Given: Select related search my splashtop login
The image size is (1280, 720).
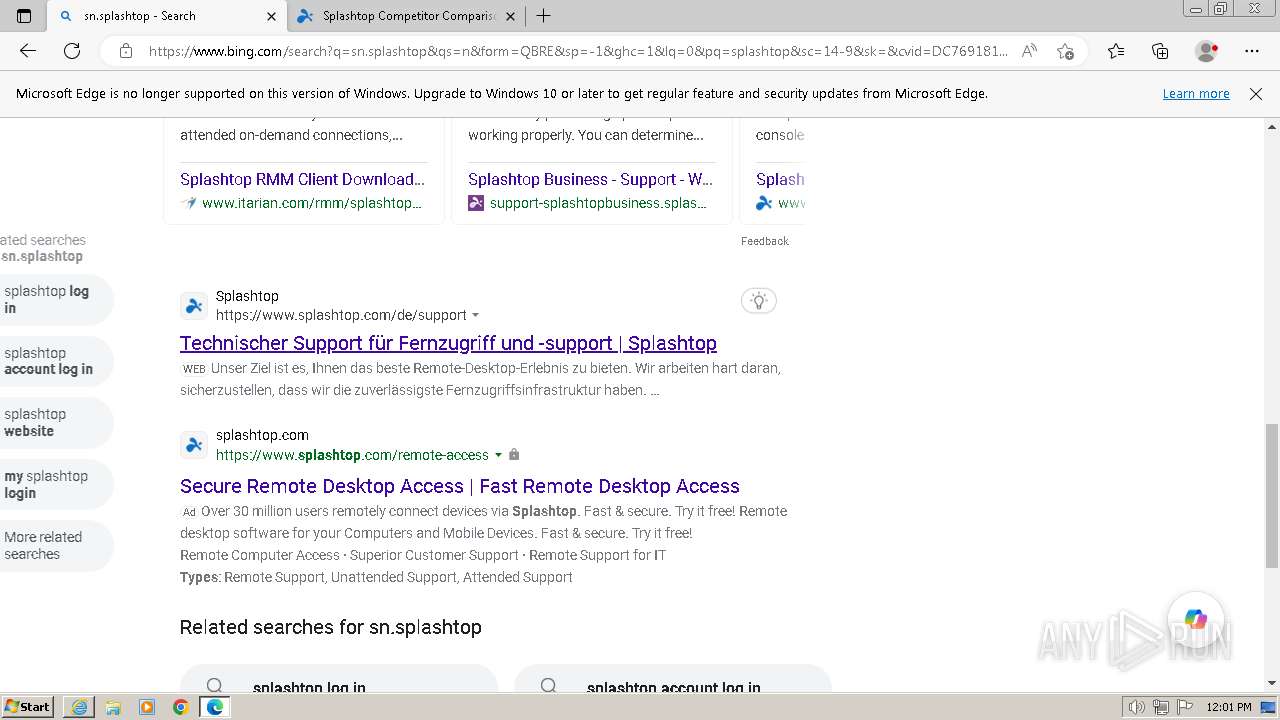Looking at the screenshot, I should (55, 484).
